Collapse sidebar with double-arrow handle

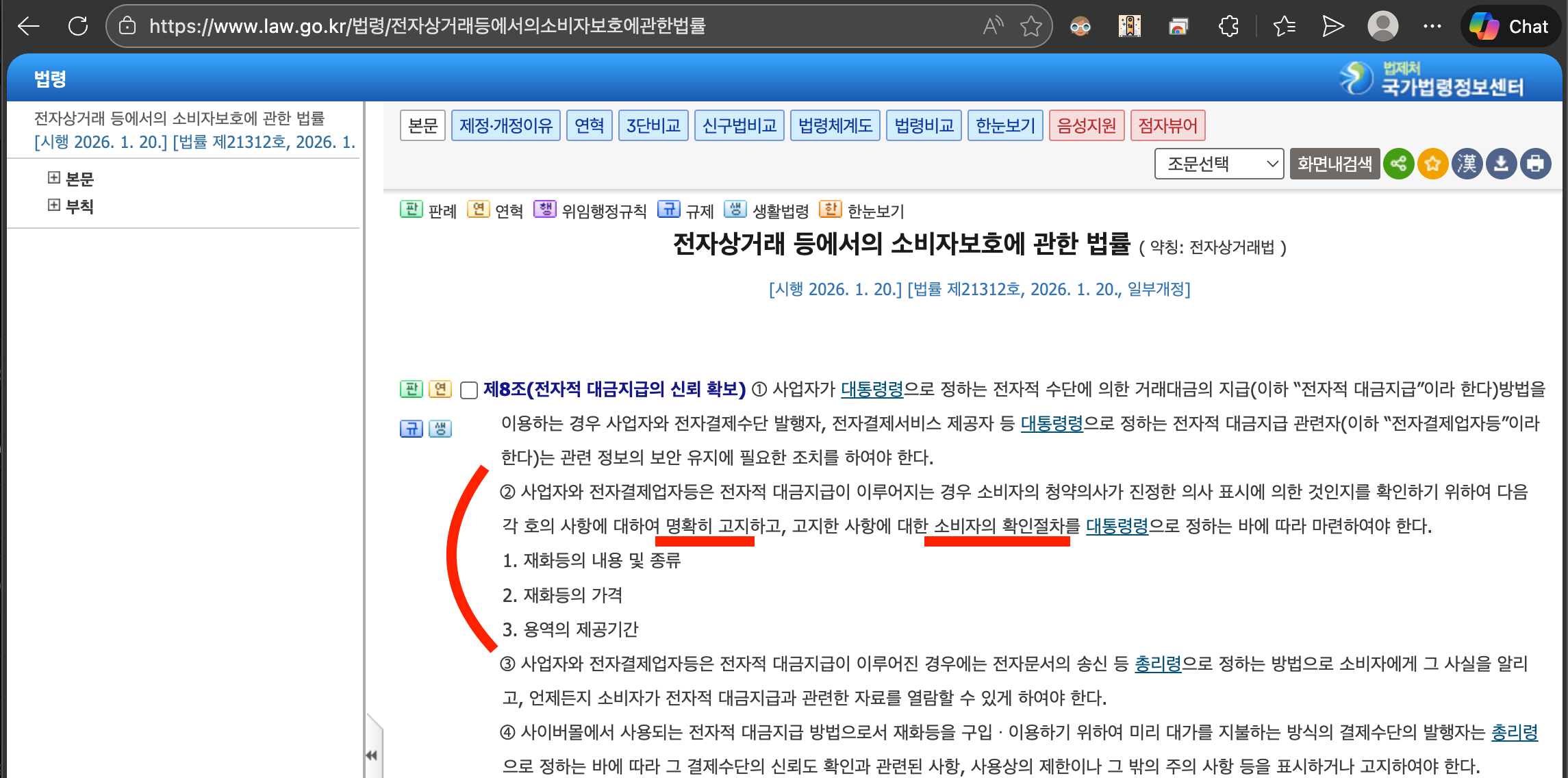(x=372, y=755)
